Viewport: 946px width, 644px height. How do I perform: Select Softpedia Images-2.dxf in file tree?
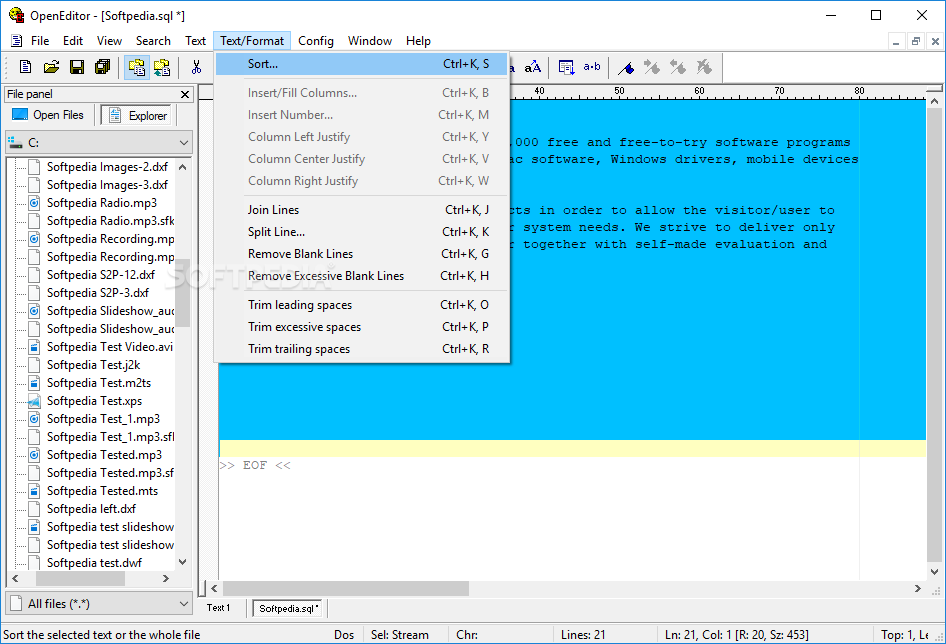107,167
